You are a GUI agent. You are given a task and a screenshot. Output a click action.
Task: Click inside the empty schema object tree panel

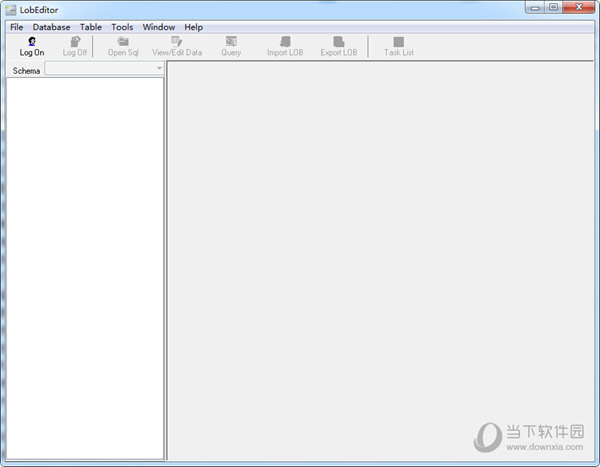(x=85, y=268)
